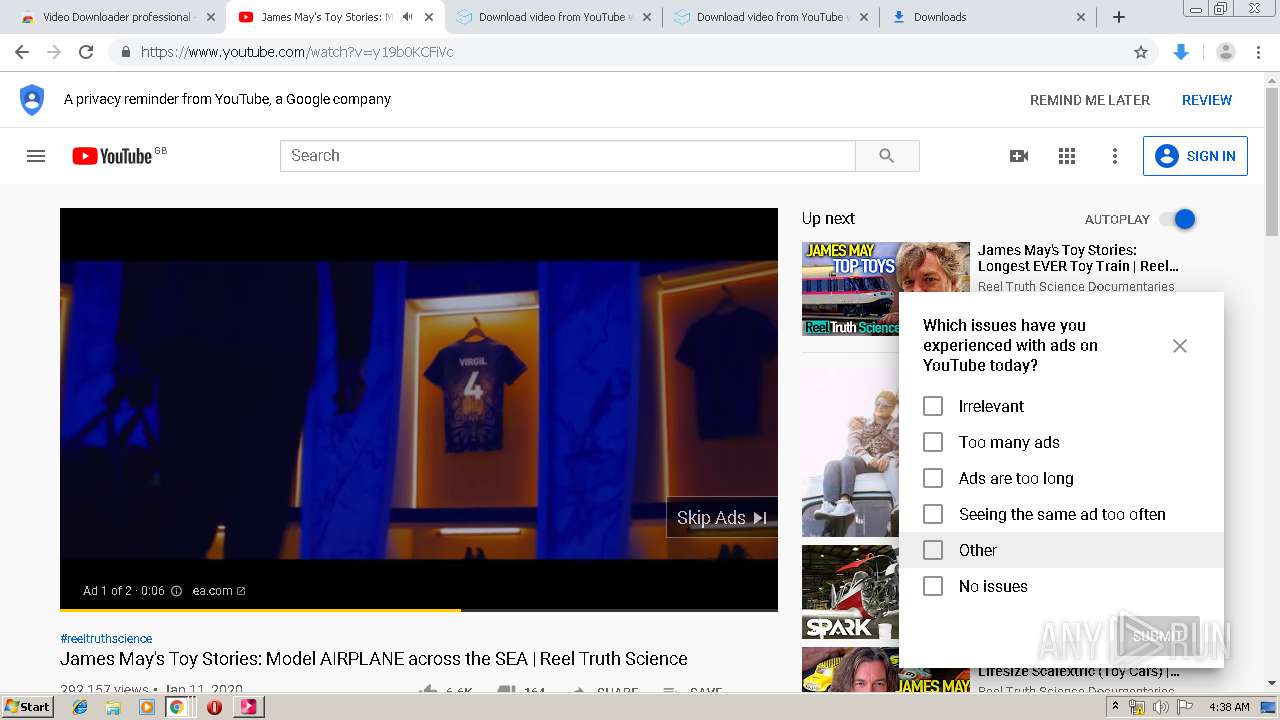Check the Ads are too long checkbox

click(933, 478)
